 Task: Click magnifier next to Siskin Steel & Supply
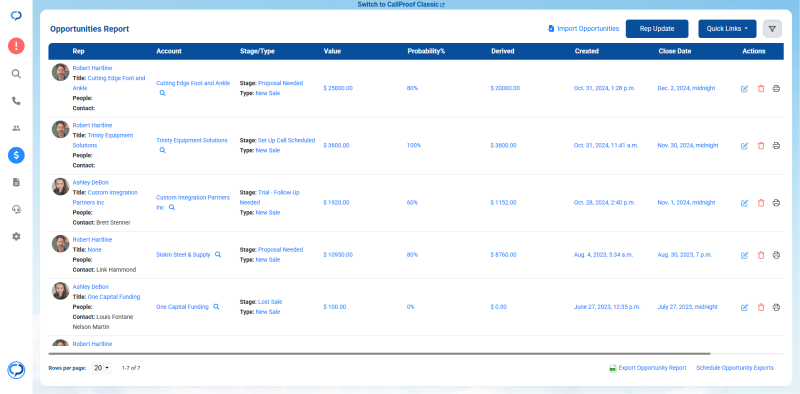point(218,254)
